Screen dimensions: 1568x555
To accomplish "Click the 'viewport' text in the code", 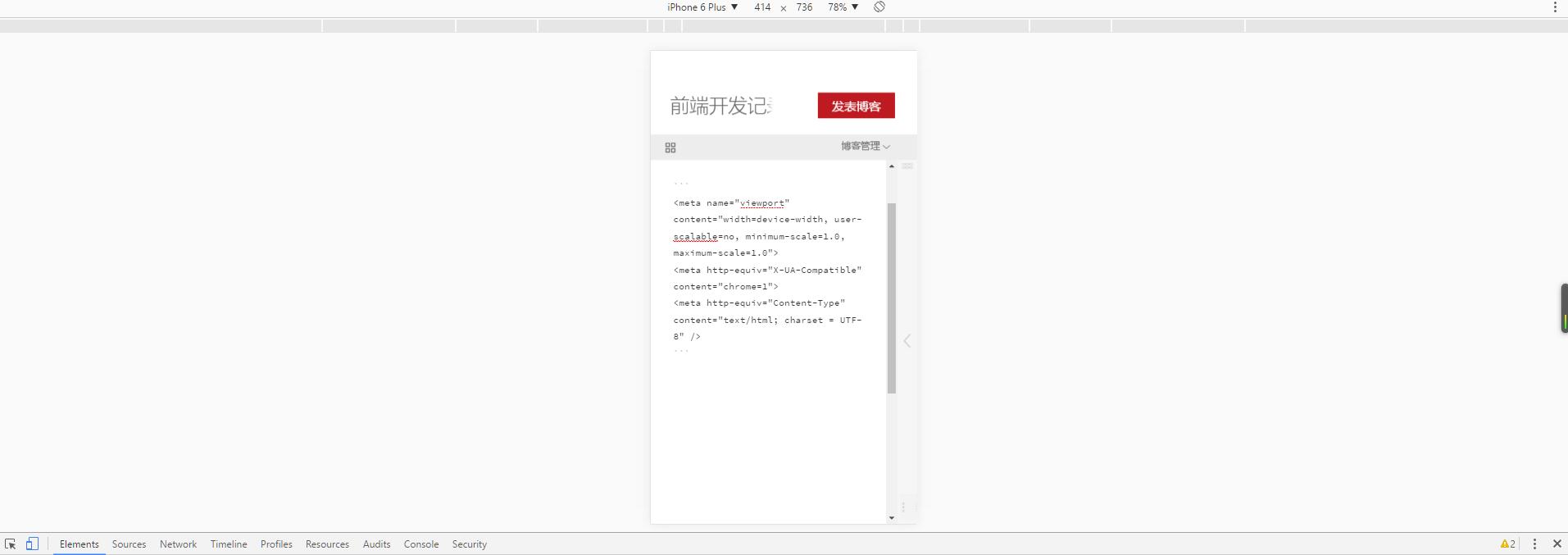I will [762, 203].
